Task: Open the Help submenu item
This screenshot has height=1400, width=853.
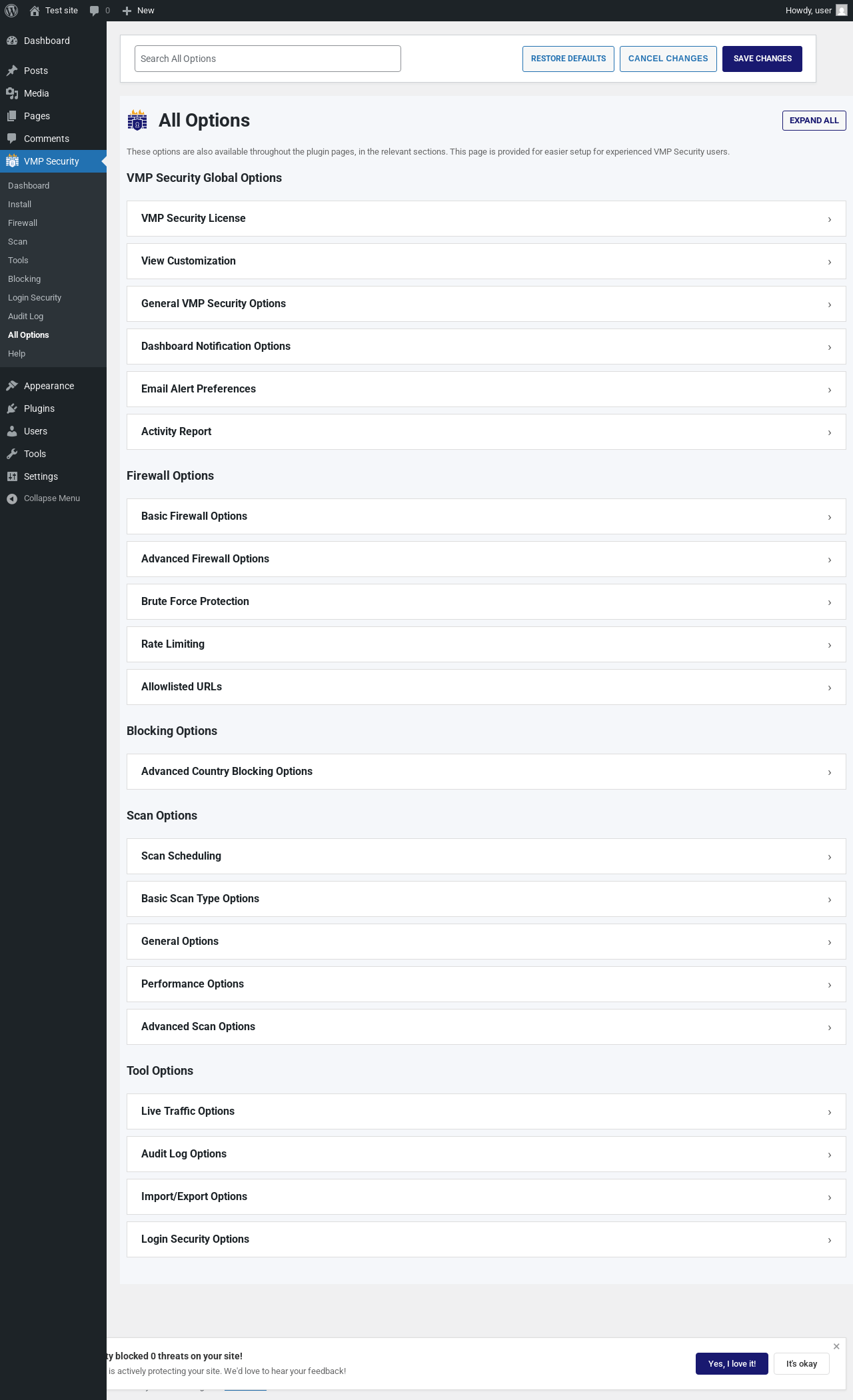Action: [53, 354]
